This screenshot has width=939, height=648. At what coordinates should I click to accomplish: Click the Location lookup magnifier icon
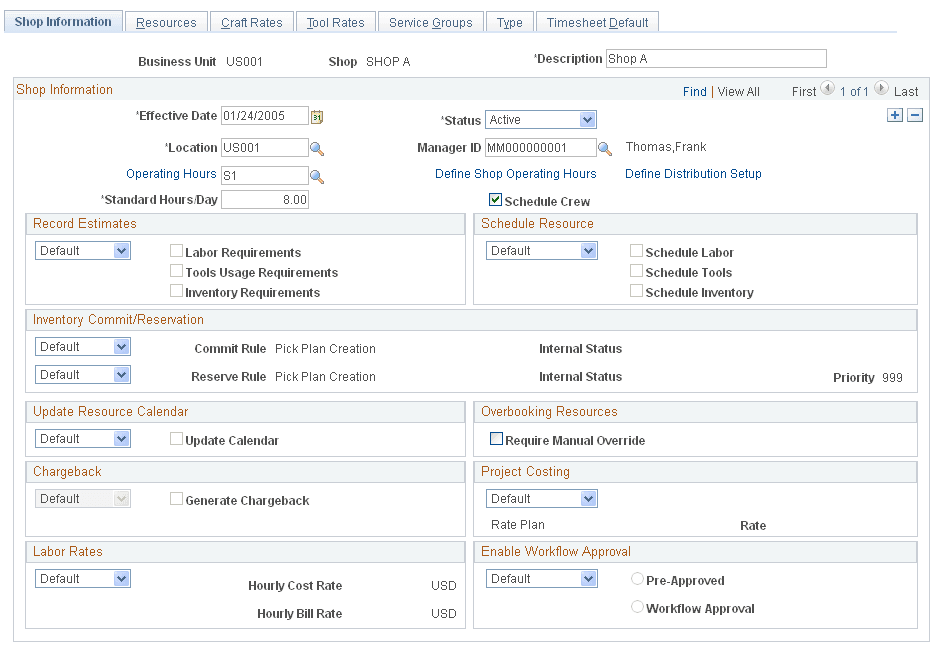pos(317,149)
